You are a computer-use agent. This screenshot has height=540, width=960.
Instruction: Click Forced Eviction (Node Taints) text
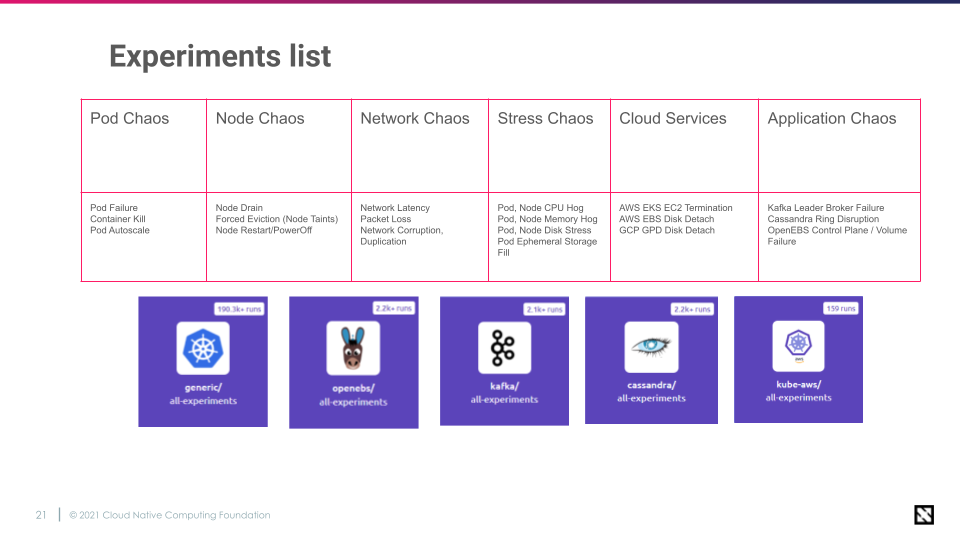[277, 219]
